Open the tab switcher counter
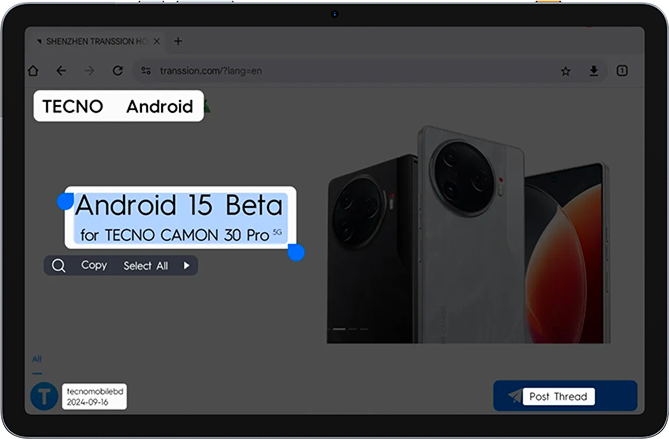Screen dimensions: 669x439 pyautogui.click(x=622, y=71)
